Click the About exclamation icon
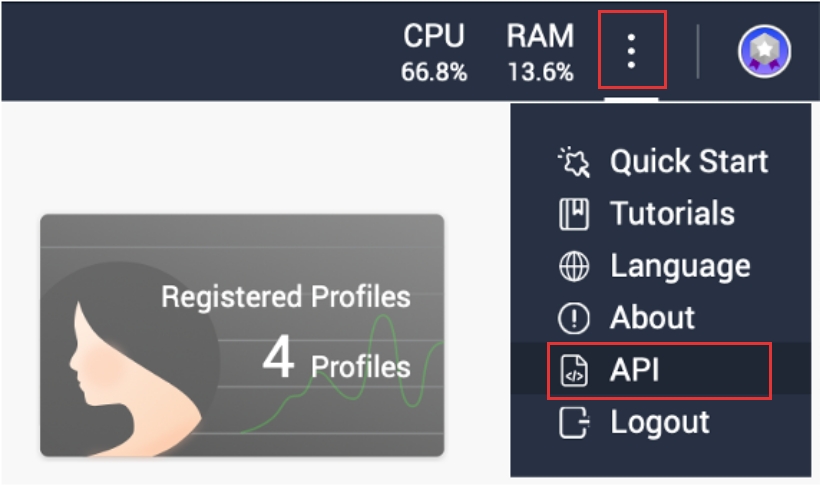This screenshot has width=820, height=485. click(x=574, y=319)
